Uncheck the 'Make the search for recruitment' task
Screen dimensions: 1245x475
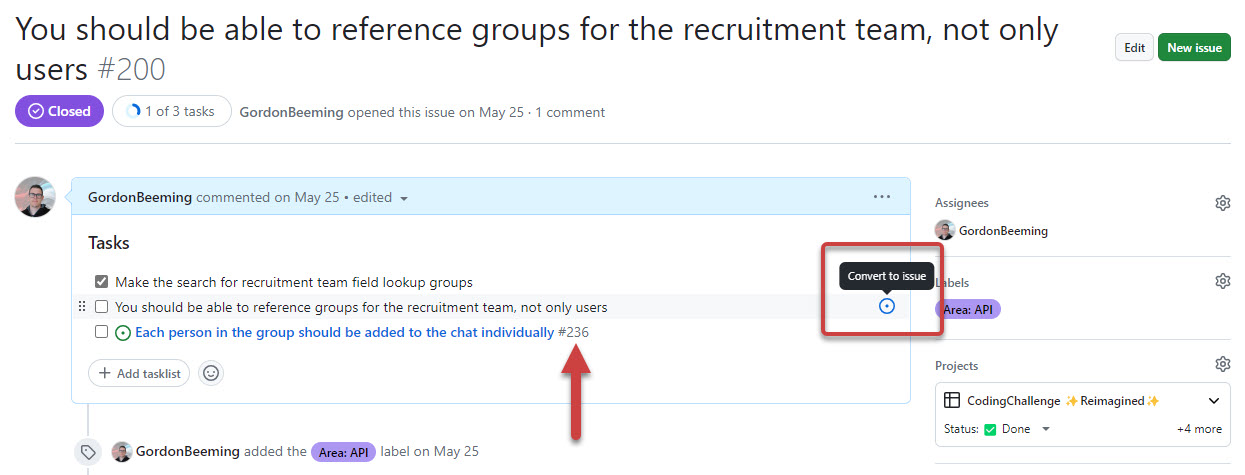[x=101, y=282]
